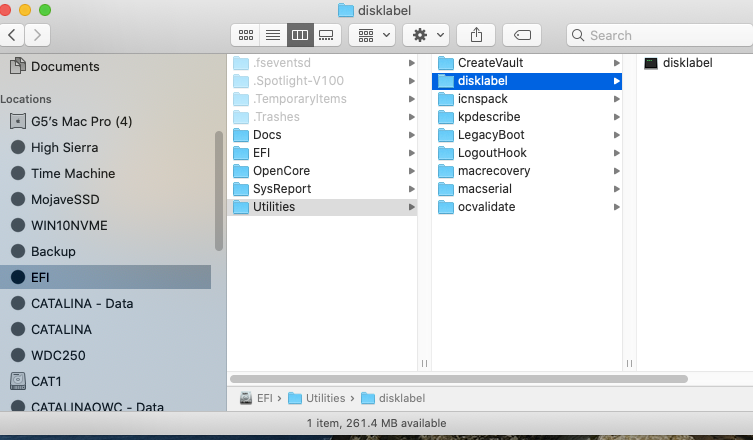
Task: Expand the Docs folder arrow
Action: pos(412,135)
